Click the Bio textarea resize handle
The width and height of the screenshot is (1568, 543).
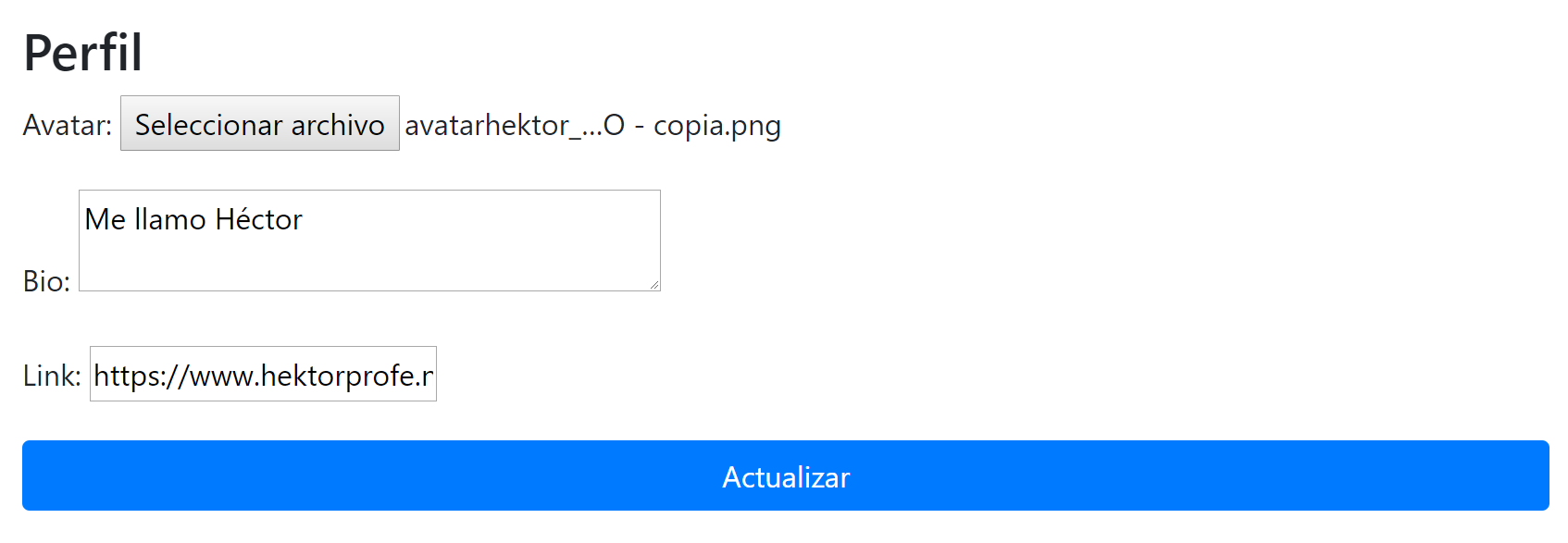[x=653, y=284]
